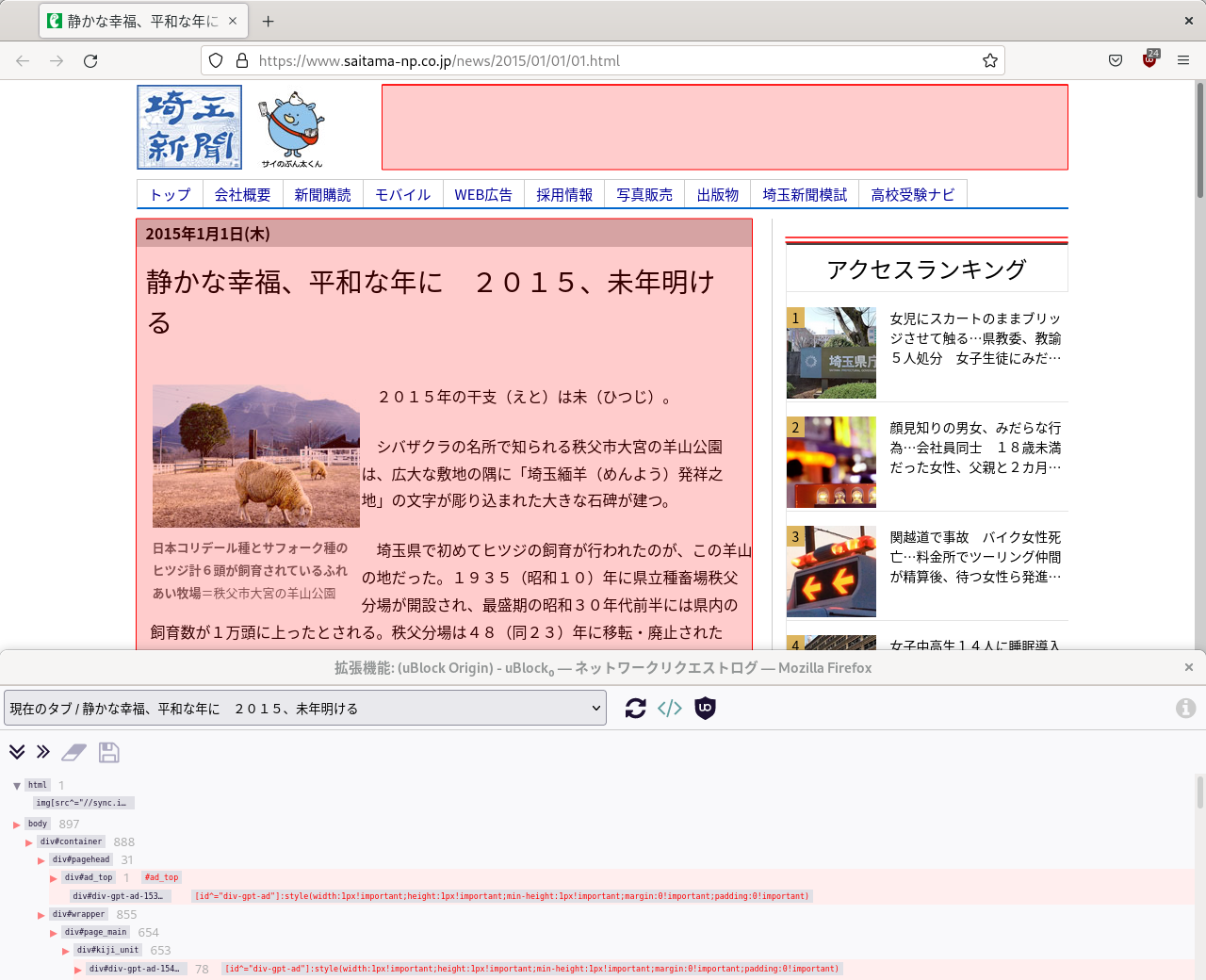This screenshot has height=980, width=1206.
Task: Open the 会社概要 menu item
Action: [x=242, y=194]
